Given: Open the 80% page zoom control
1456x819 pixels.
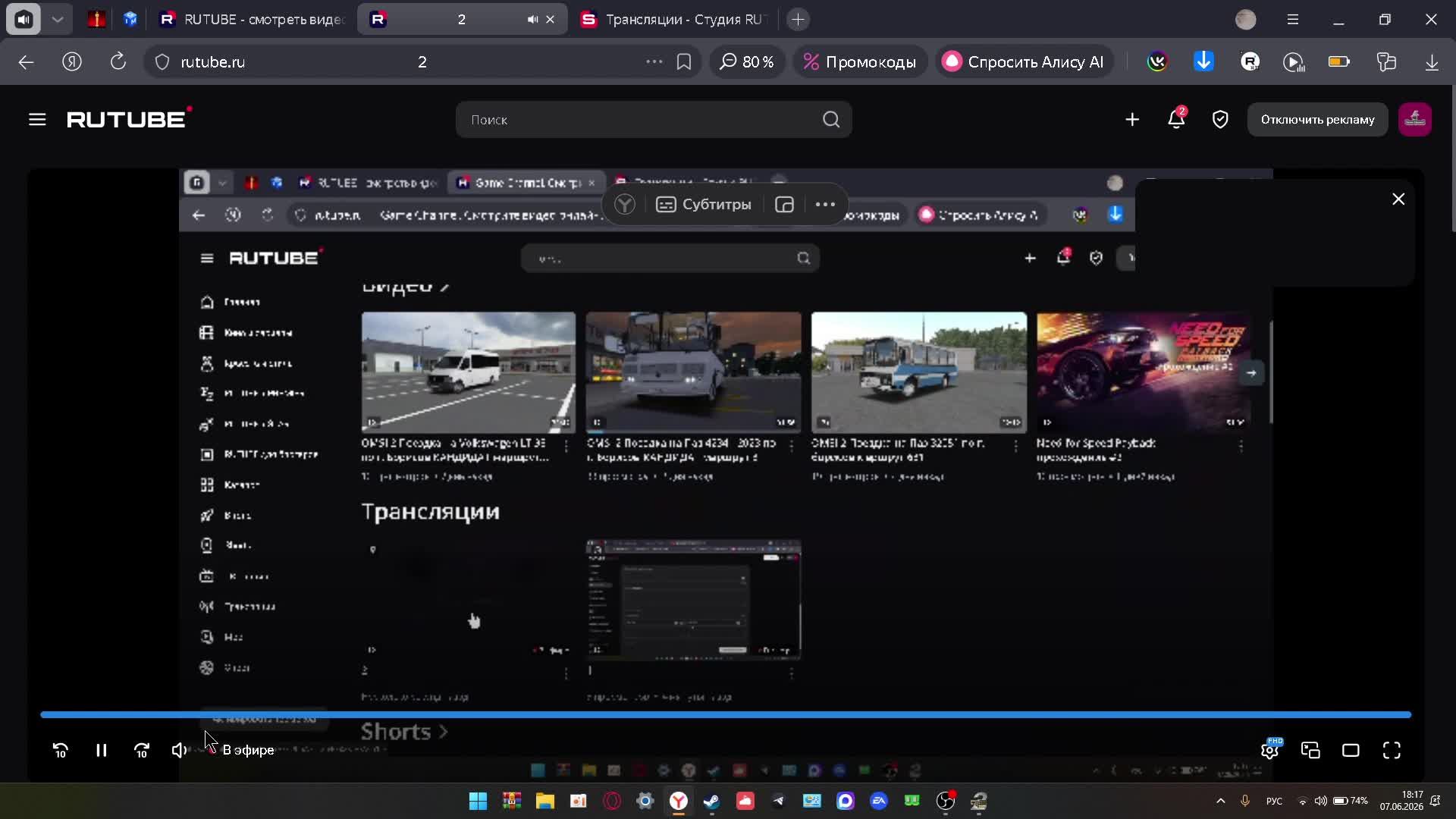Looking at the screenshot, I should (x=747, y=62).
